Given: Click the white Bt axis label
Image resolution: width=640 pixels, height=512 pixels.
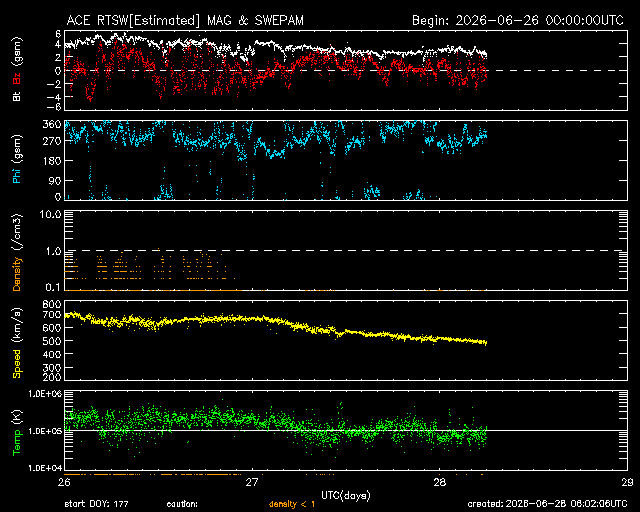Looking at the screenshot, I should [x=17, y=96].
